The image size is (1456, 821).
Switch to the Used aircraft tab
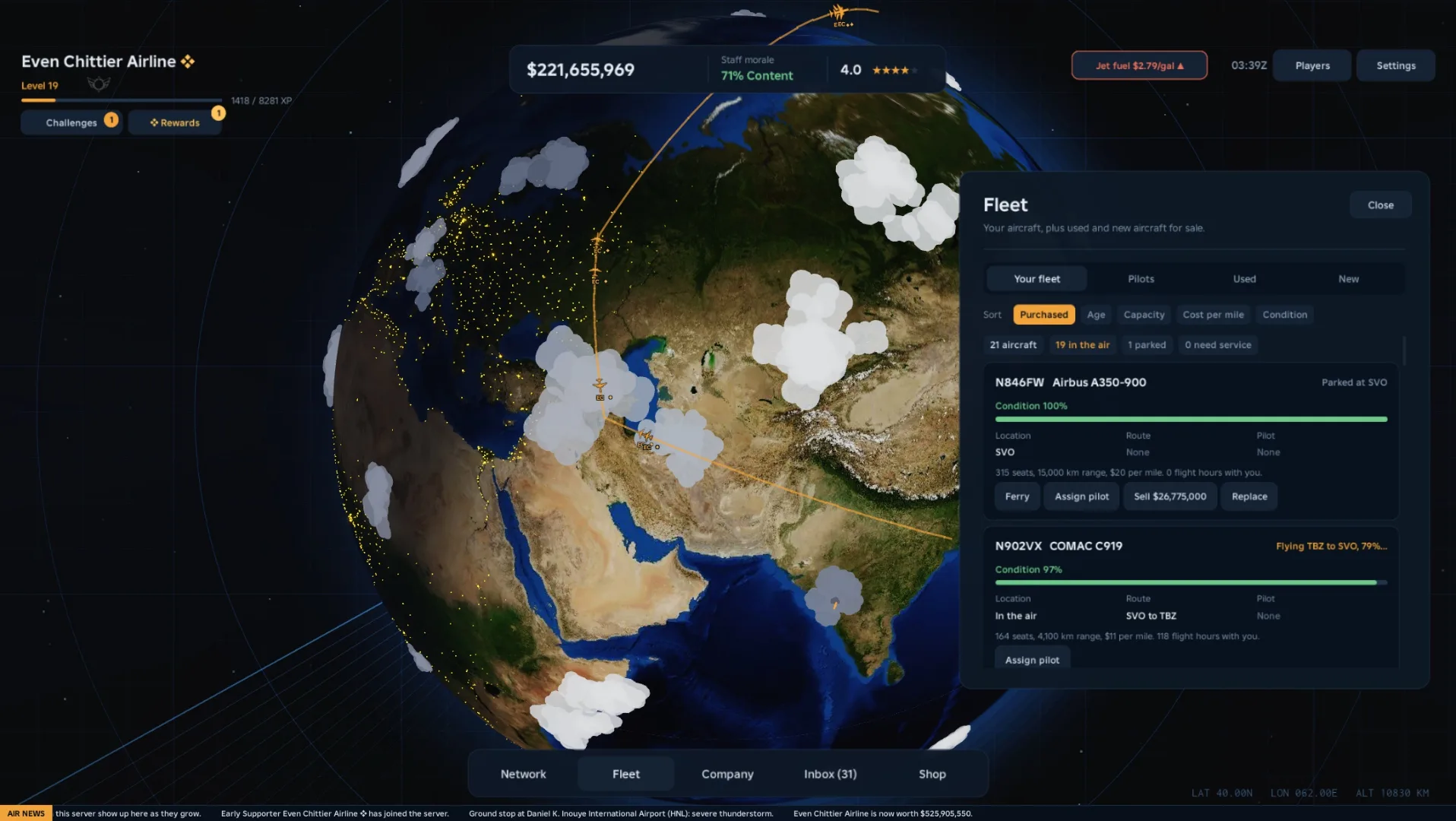pos(1245,279)
